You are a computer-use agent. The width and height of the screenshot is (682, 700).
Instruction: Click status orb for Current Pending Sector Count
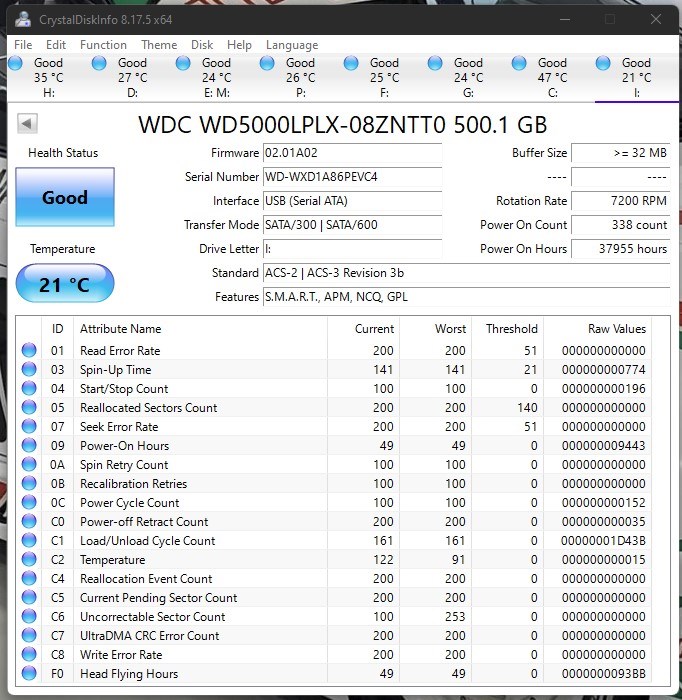coord(29,597)
